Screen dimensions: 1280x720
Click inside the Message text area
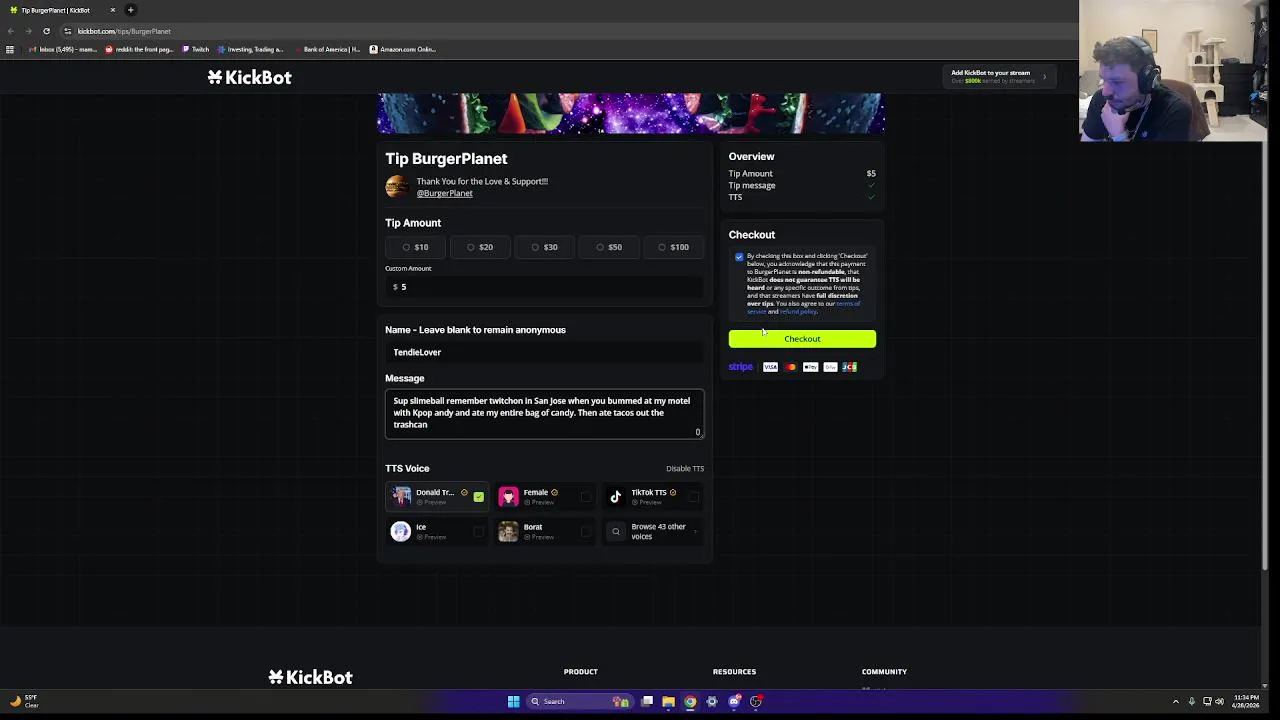click(545, 413)
